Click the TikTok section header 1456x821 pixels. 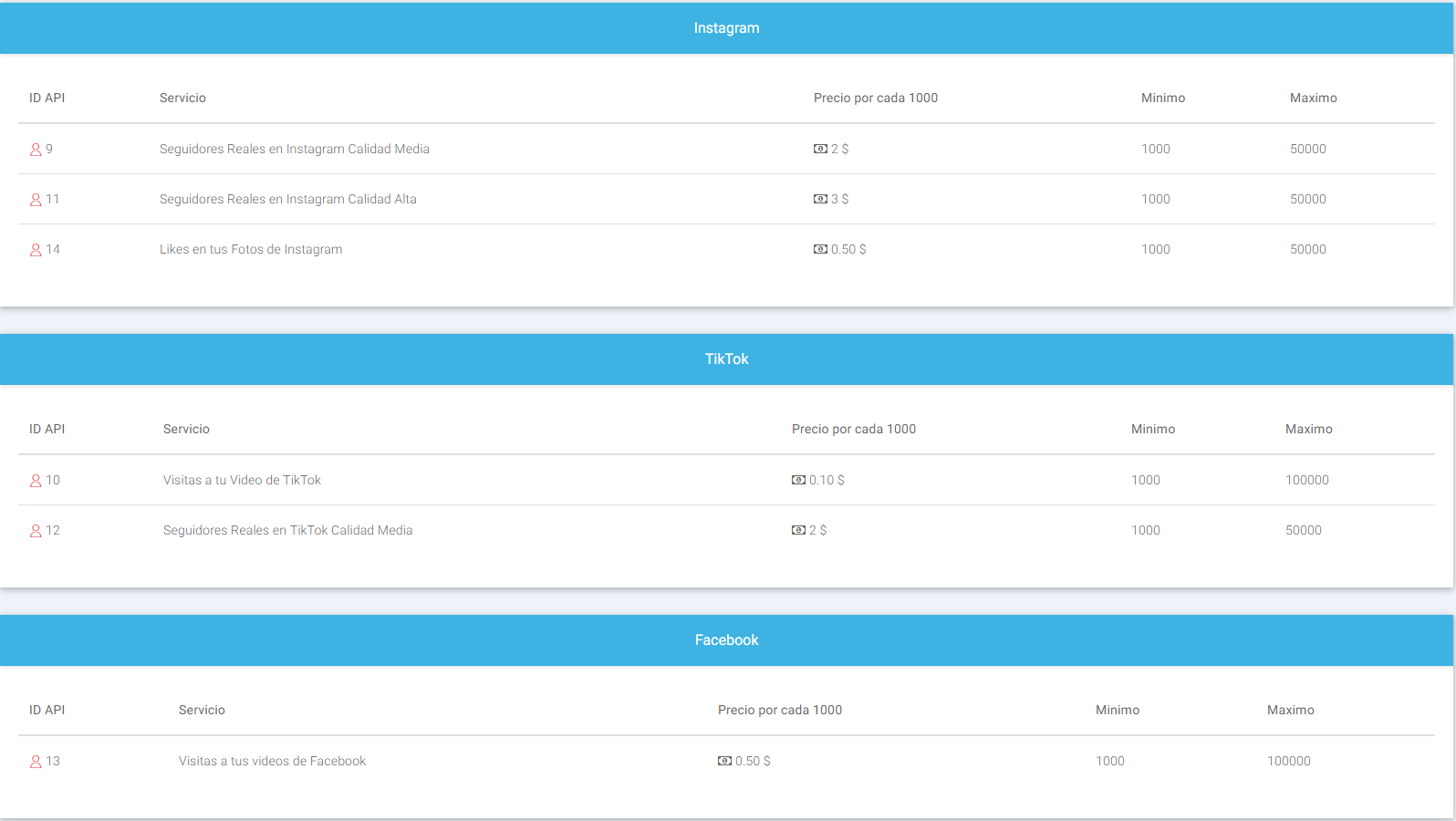[x=726, y=359]
